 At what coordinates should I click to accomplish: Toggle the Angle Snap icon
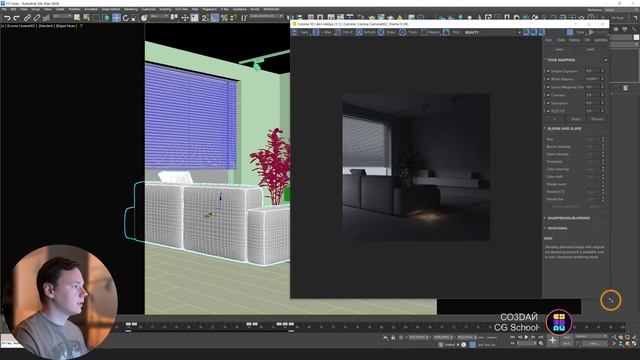214,18
